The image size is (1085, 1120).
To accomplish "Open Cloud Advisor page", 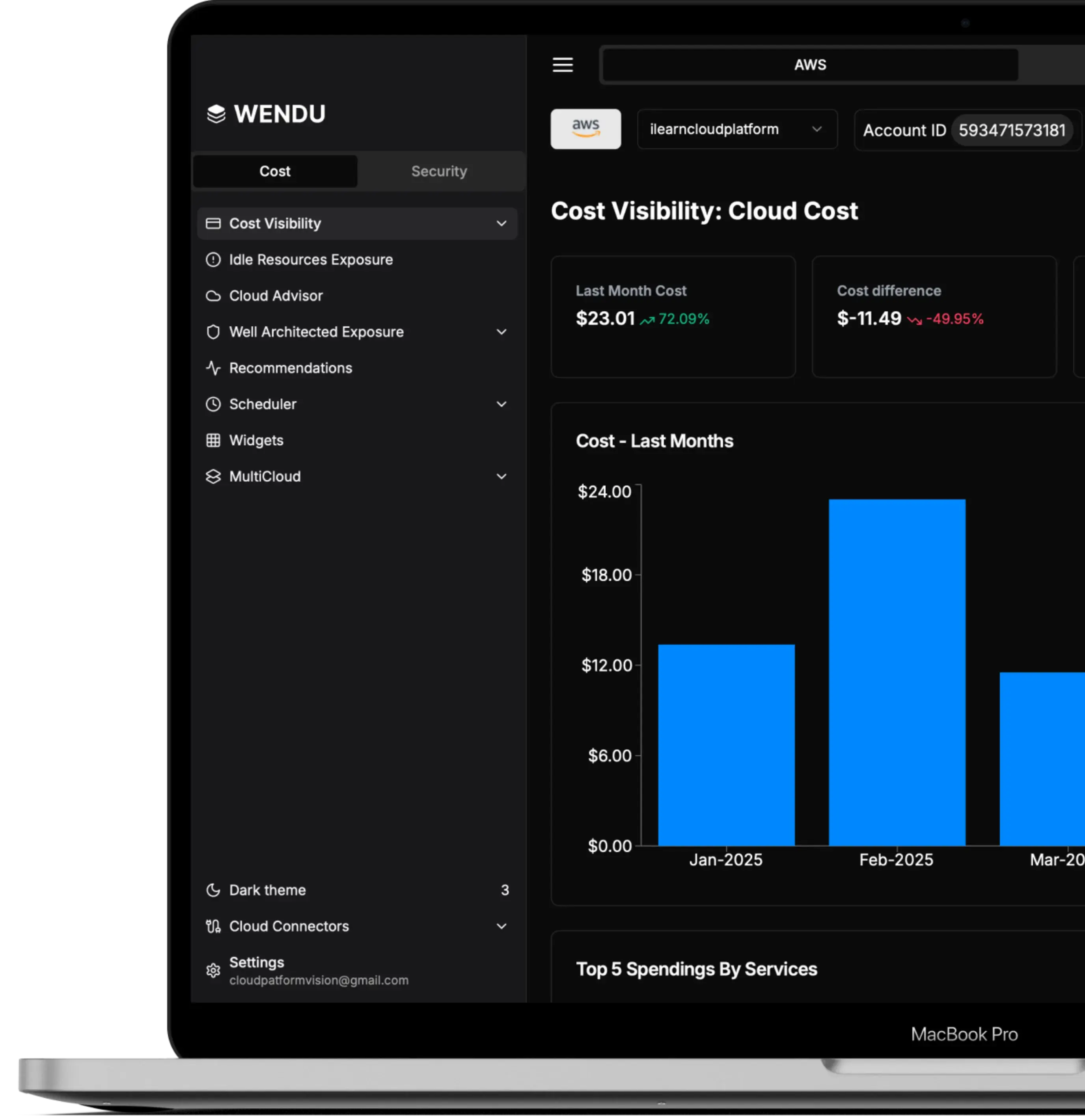I will [357, 296].
